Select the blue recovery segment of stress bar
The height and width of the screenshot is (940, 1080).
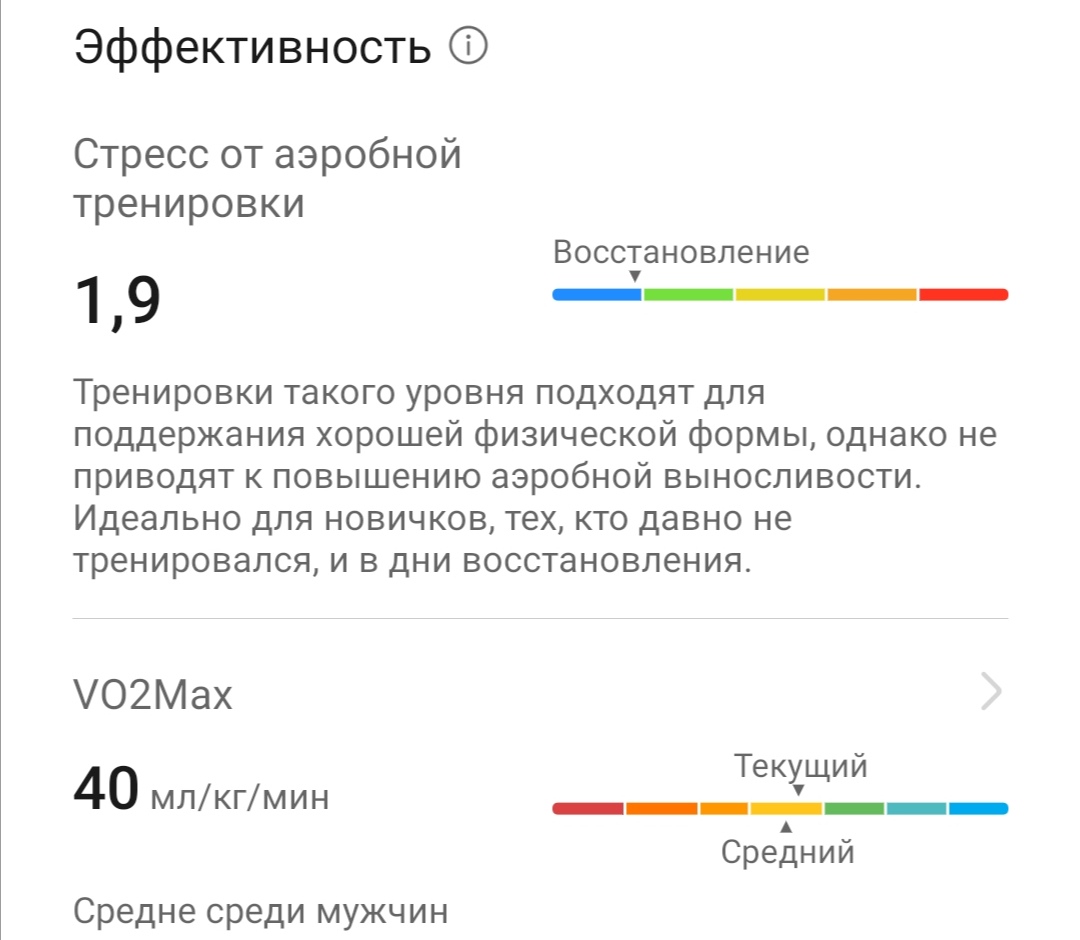[596, 295]
